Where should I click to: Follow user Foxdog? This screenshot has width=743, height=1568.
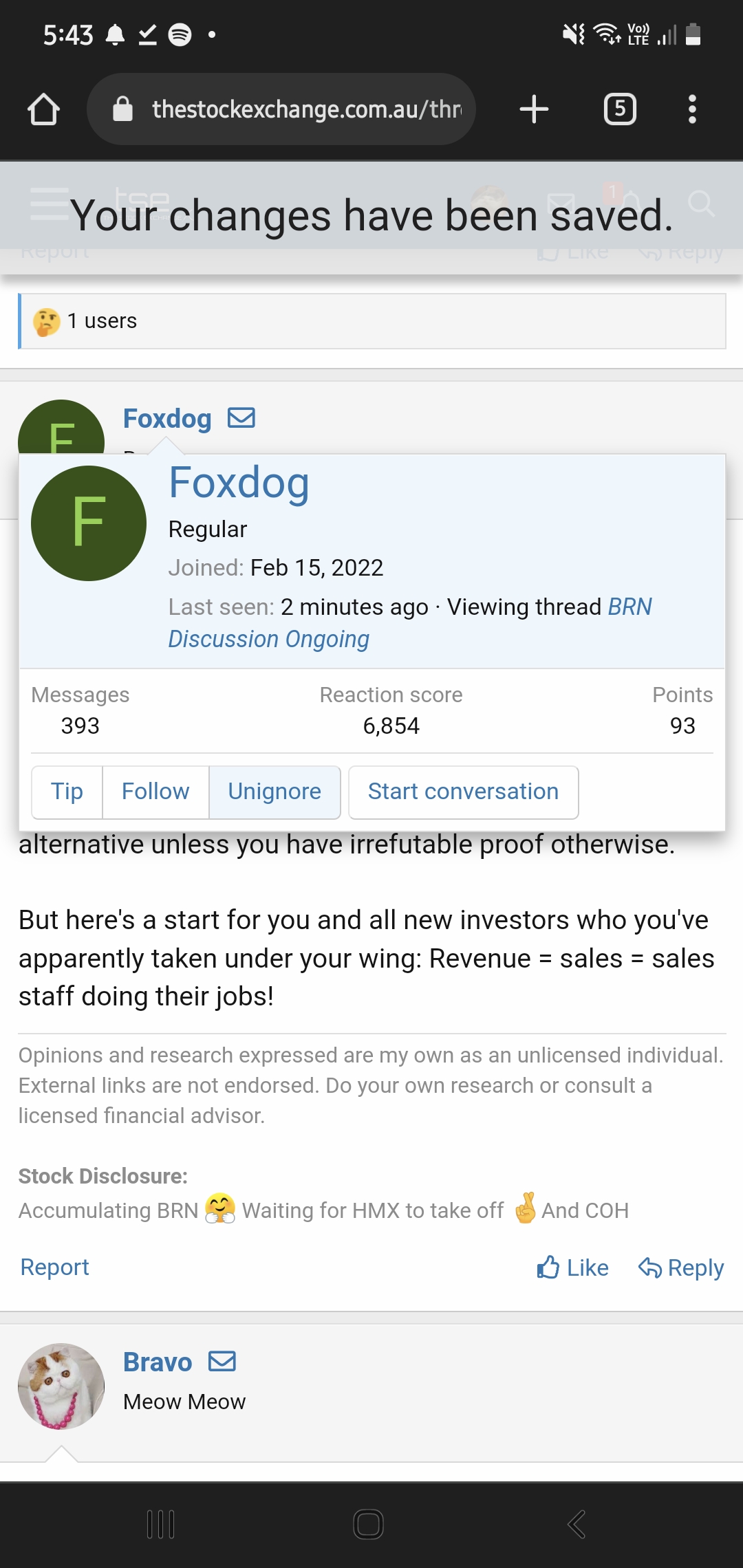coord(155,792)
